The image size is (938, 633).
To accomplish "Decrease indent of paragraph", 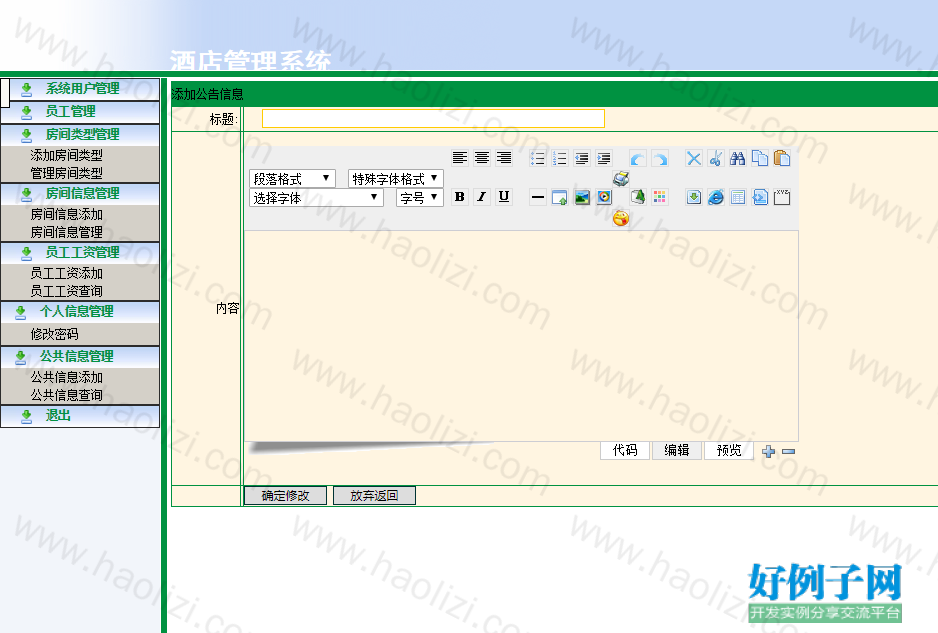I will (x=581, y=158).
